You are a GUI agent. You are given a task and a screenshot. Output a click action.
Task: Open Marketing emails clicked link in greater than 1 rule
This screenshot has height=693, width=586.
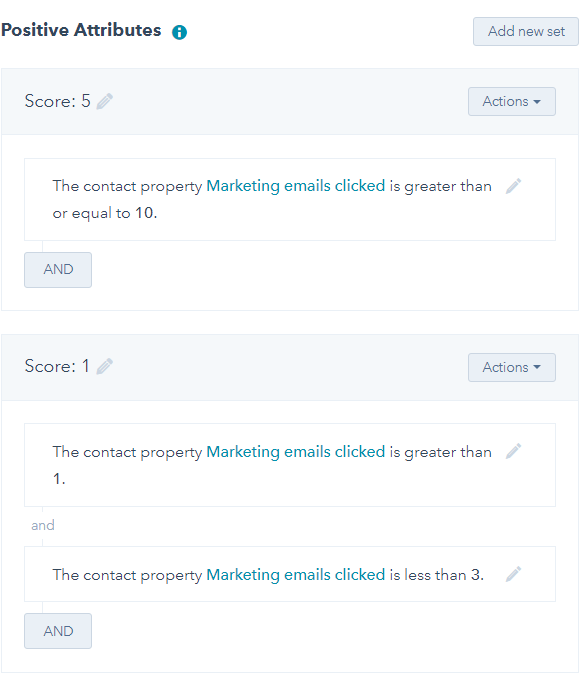coord(296,452)
